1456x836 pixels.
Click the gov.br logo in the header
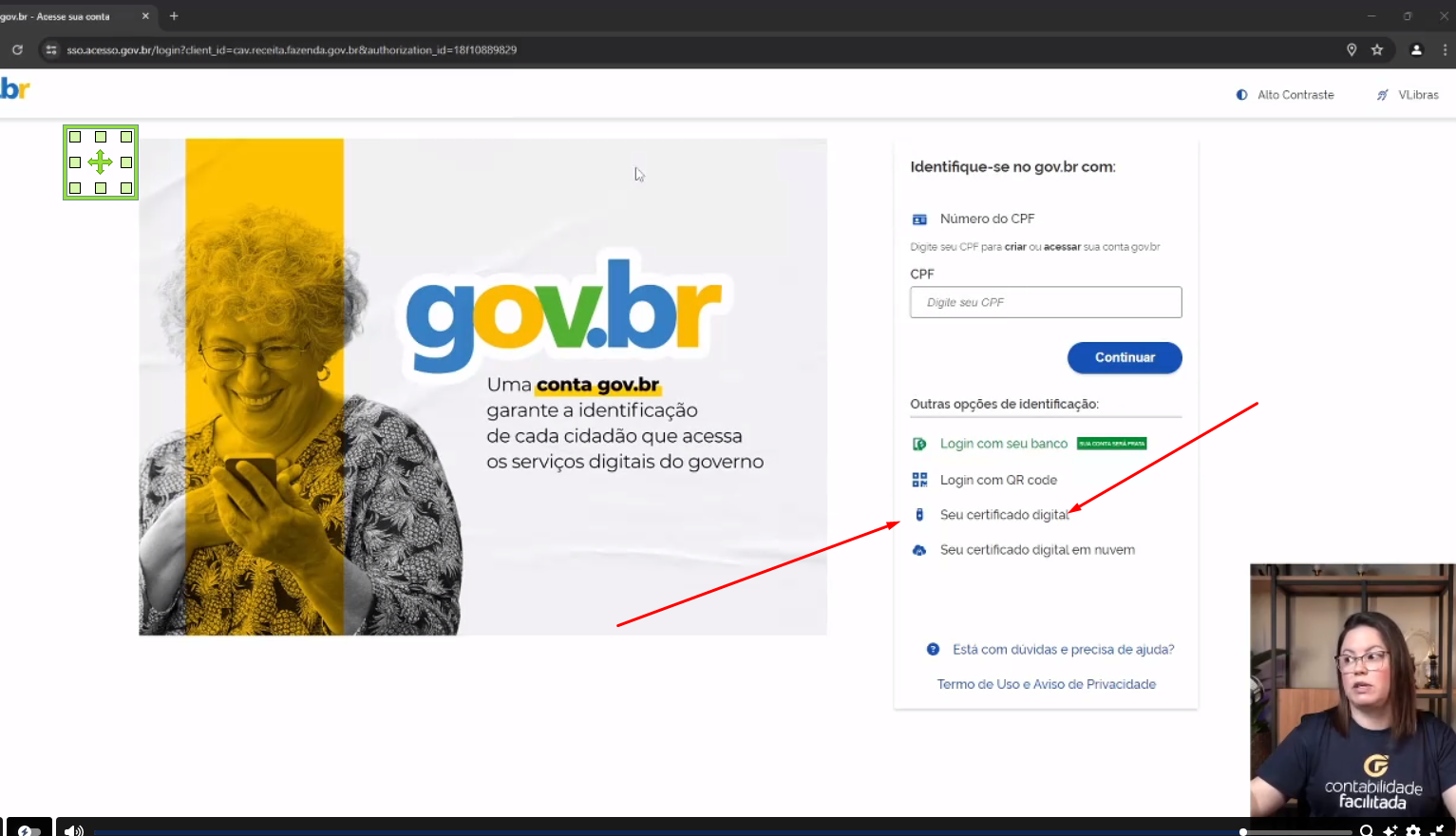click(15, 89)
